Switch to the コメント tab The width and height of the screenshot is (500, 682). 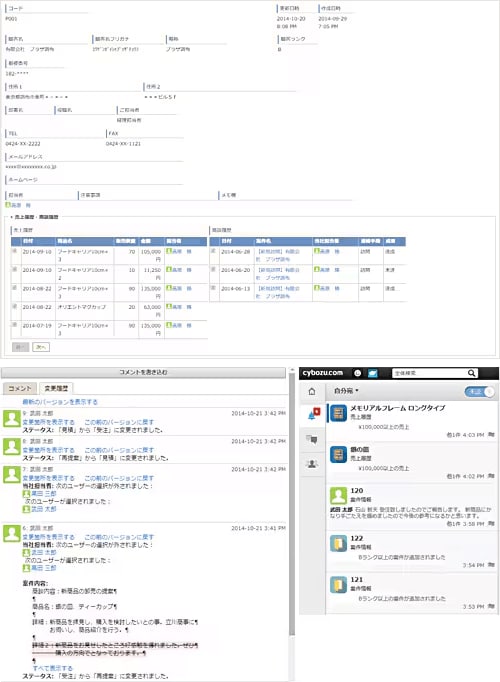point(20,388)
